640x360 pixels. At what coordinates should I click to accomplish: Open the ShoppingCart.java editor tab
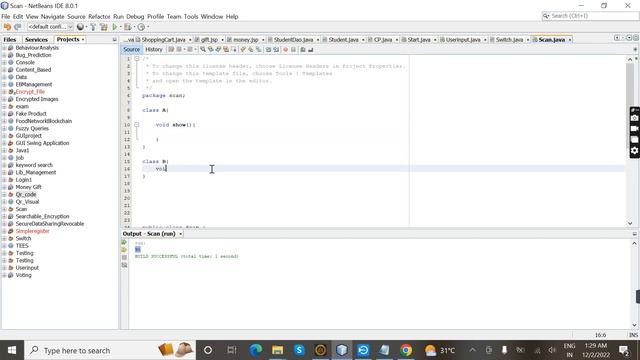[164, 40]
